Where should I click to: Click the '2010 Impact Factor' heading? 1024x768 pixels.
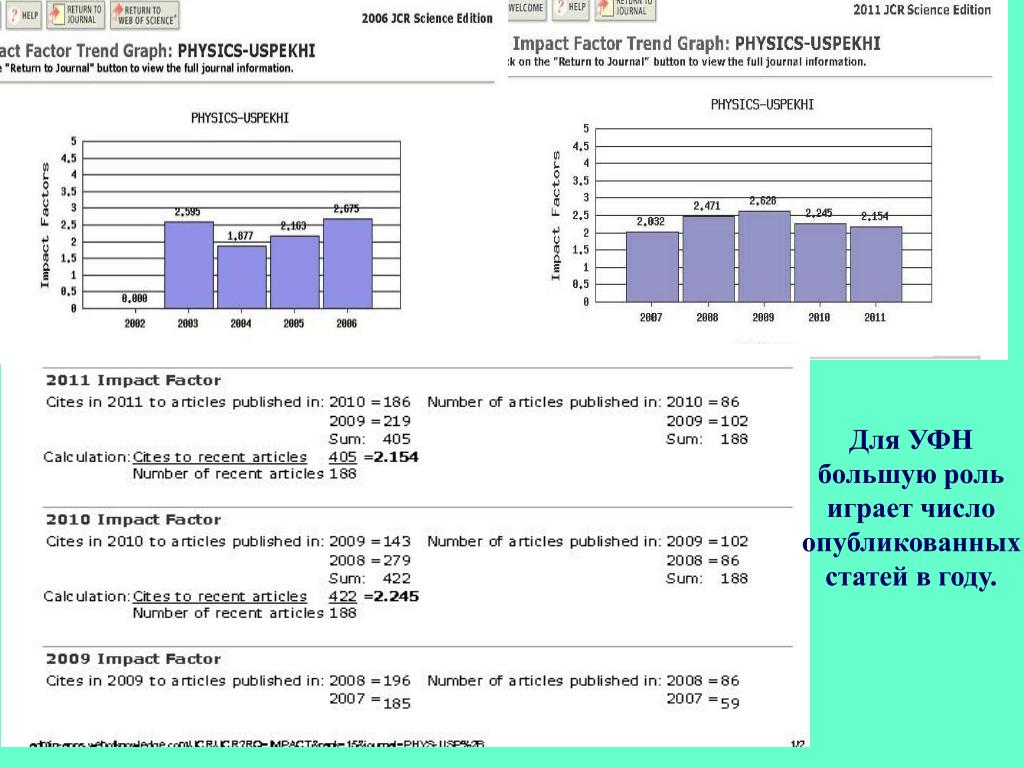click(133, 520)
